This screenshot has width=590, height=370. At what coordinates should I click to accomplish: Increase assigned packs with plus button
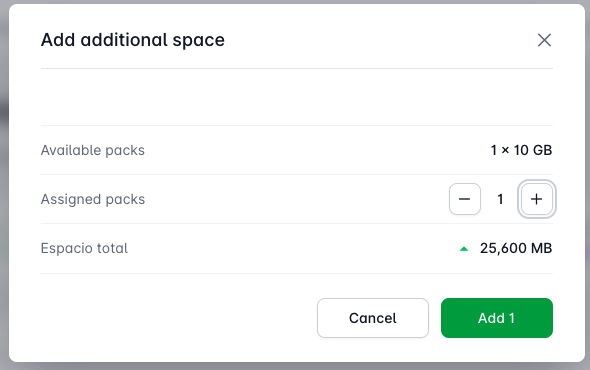[x=537, y=199]
